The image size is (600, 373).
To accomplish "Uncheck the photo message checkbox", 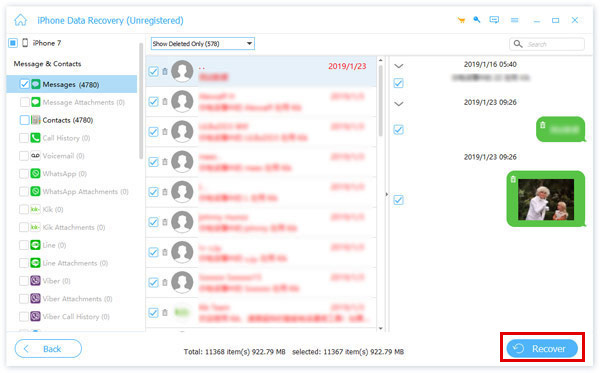I will (398, 200).
